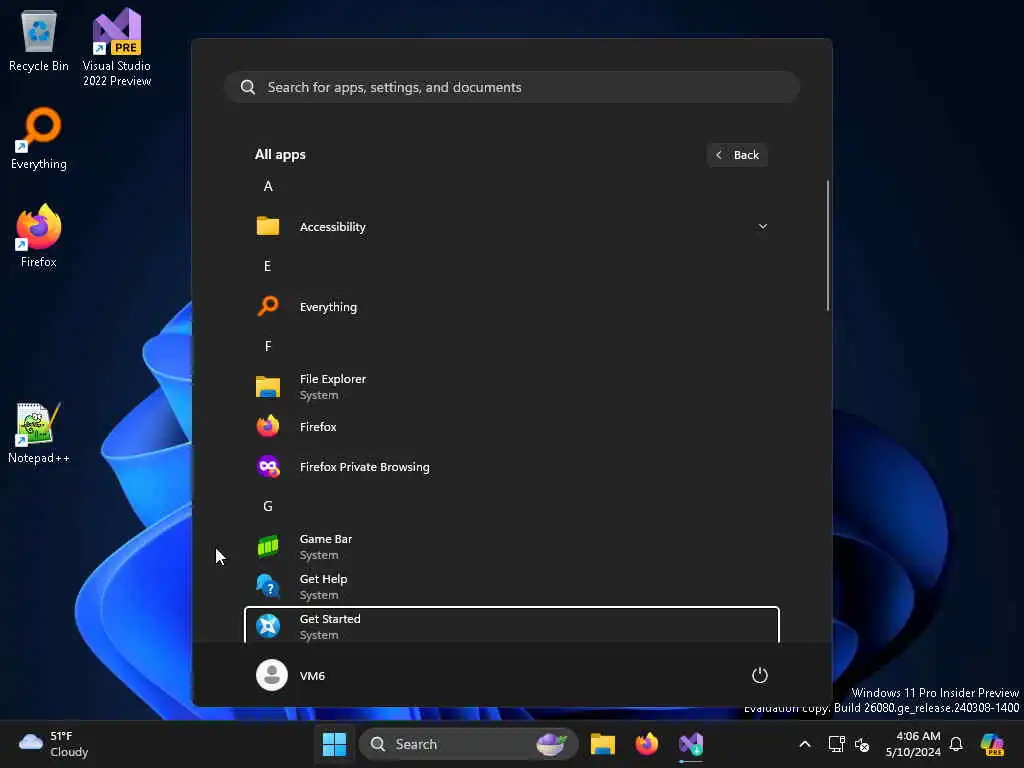Jump to letter F index header
This screenshot has width=1024, height=768.
coord(268,346)
